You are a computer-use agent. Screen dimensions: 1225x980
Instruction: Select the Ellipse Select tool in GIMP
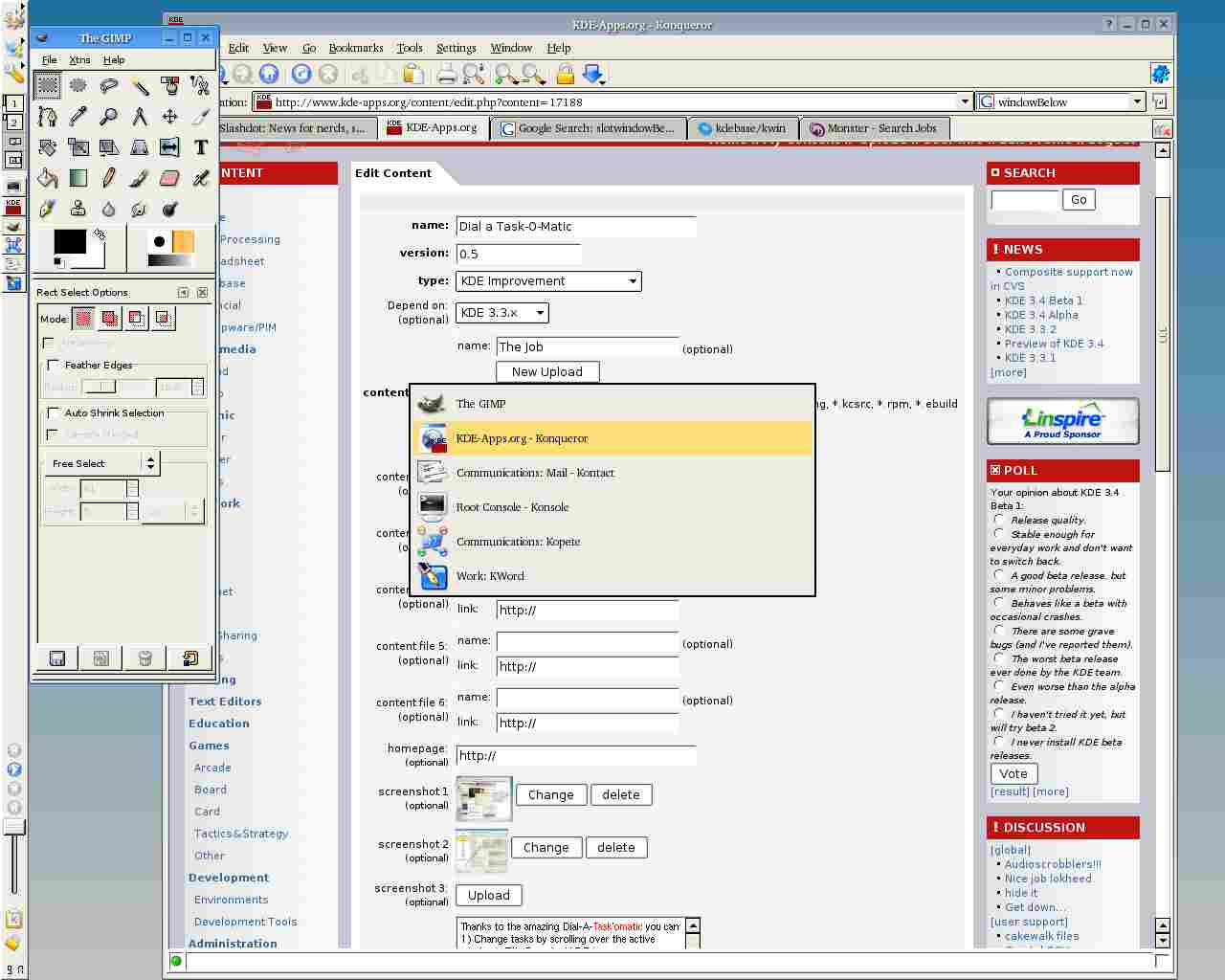pos(78,86)
